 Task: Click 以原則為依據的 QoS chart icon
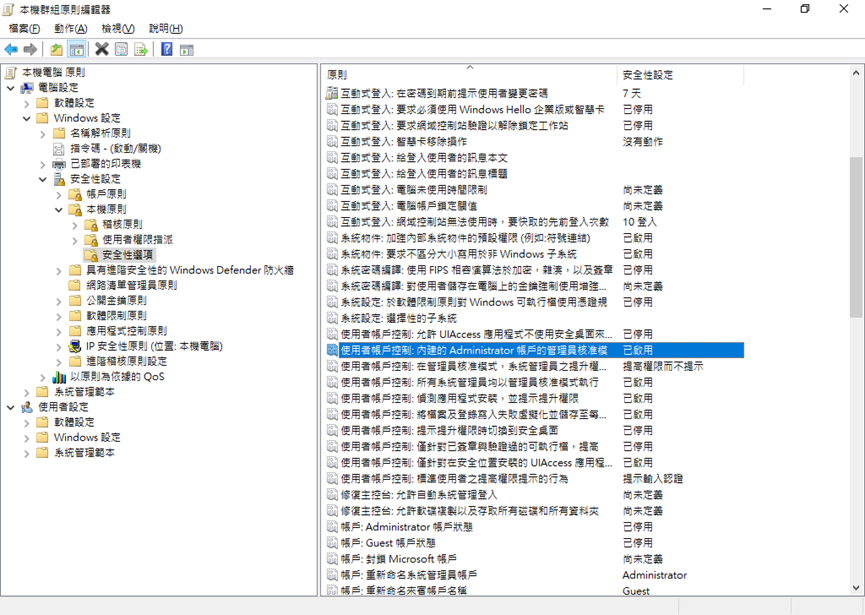(x=59, y=377)
